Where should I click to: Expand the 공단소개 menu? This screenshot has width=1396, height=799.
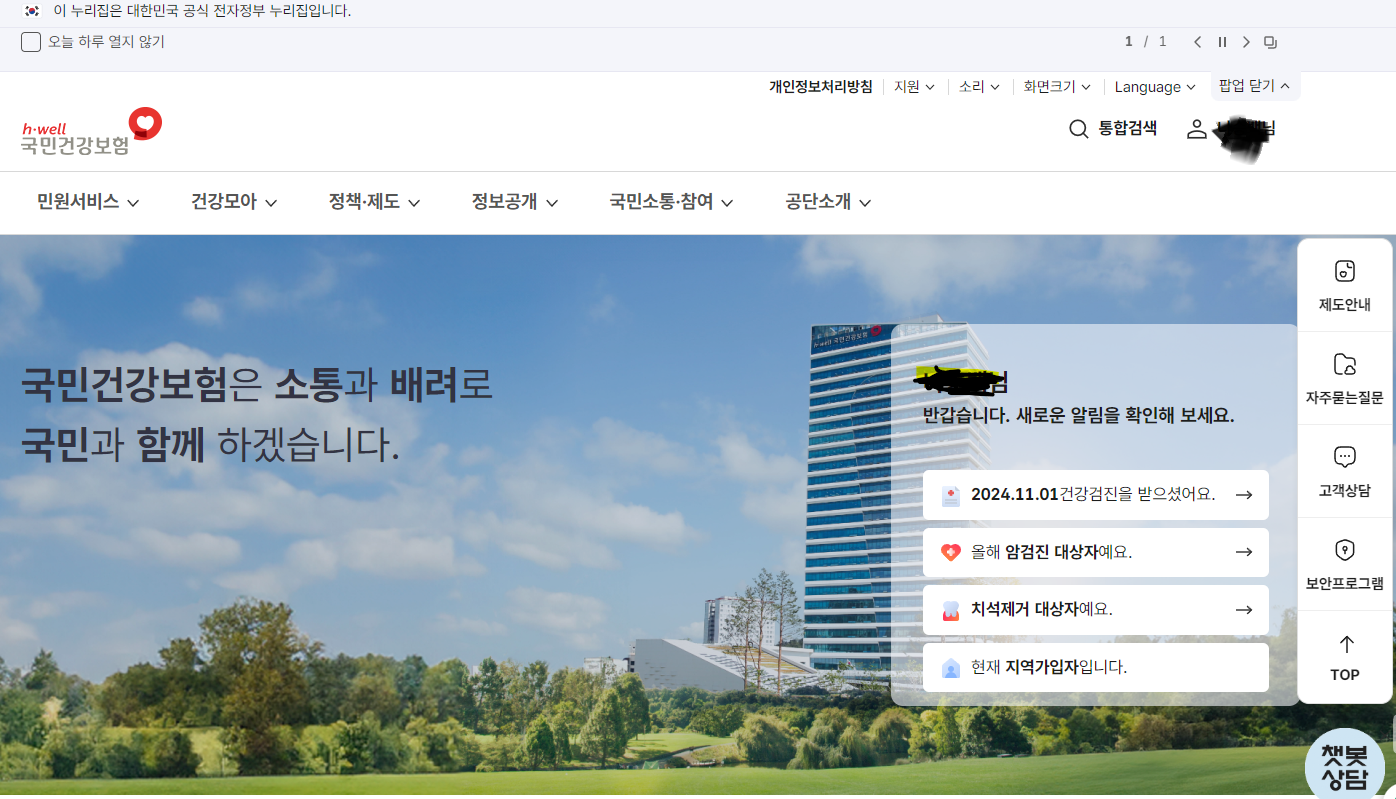tap(828, 202)
